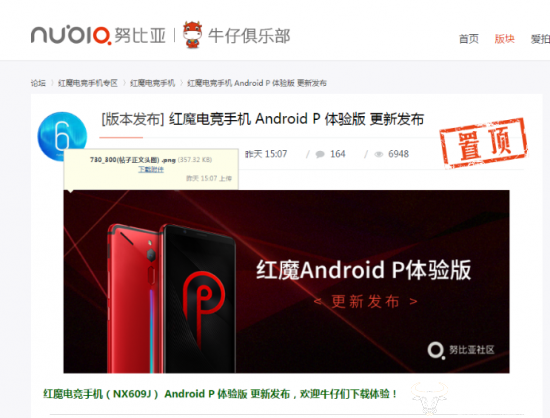
Task: Click the cowboy club bull mascot icon
Action: pos(193,34)
